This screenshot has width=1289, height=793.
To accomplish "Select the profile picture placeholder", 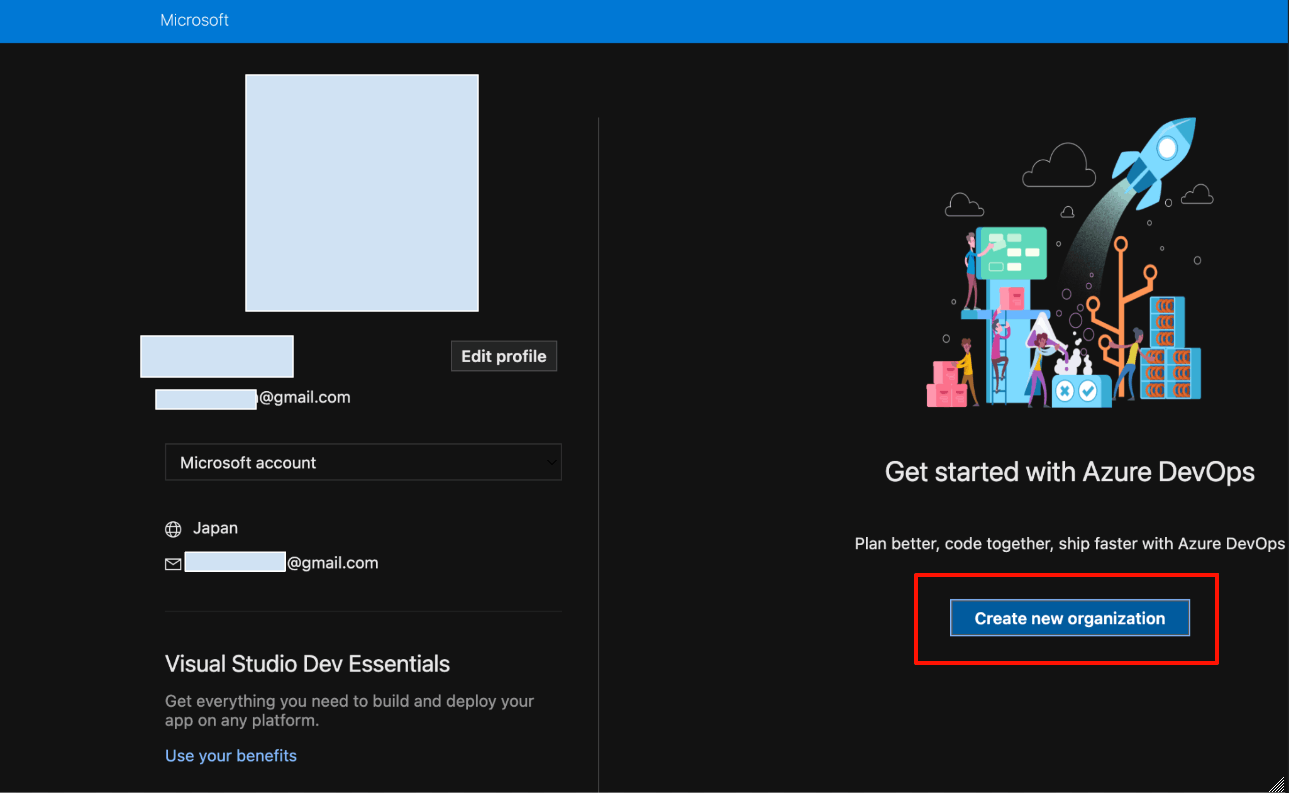I will pos(362,193).
